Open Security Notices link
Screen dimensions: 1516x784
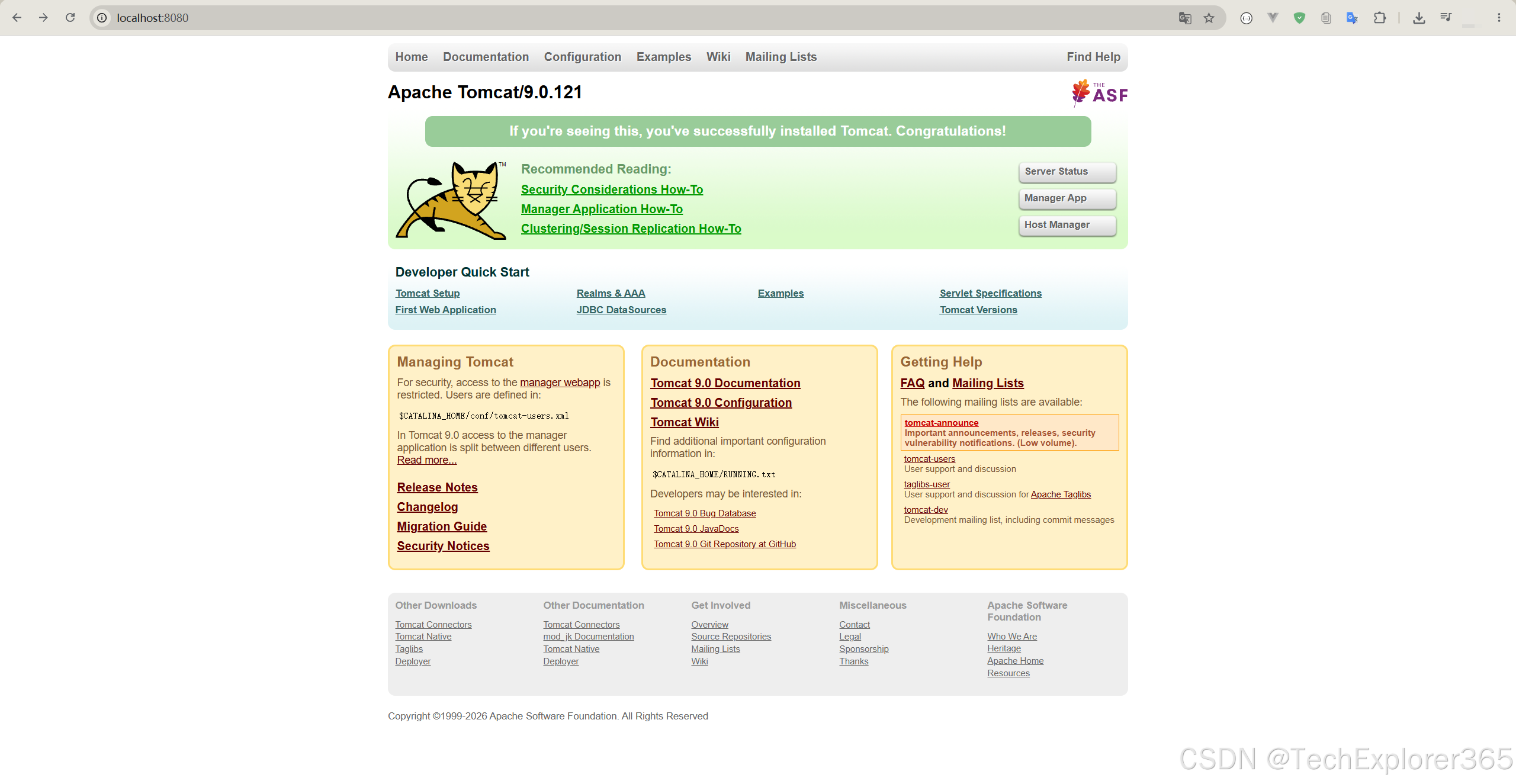click(444, 546)
